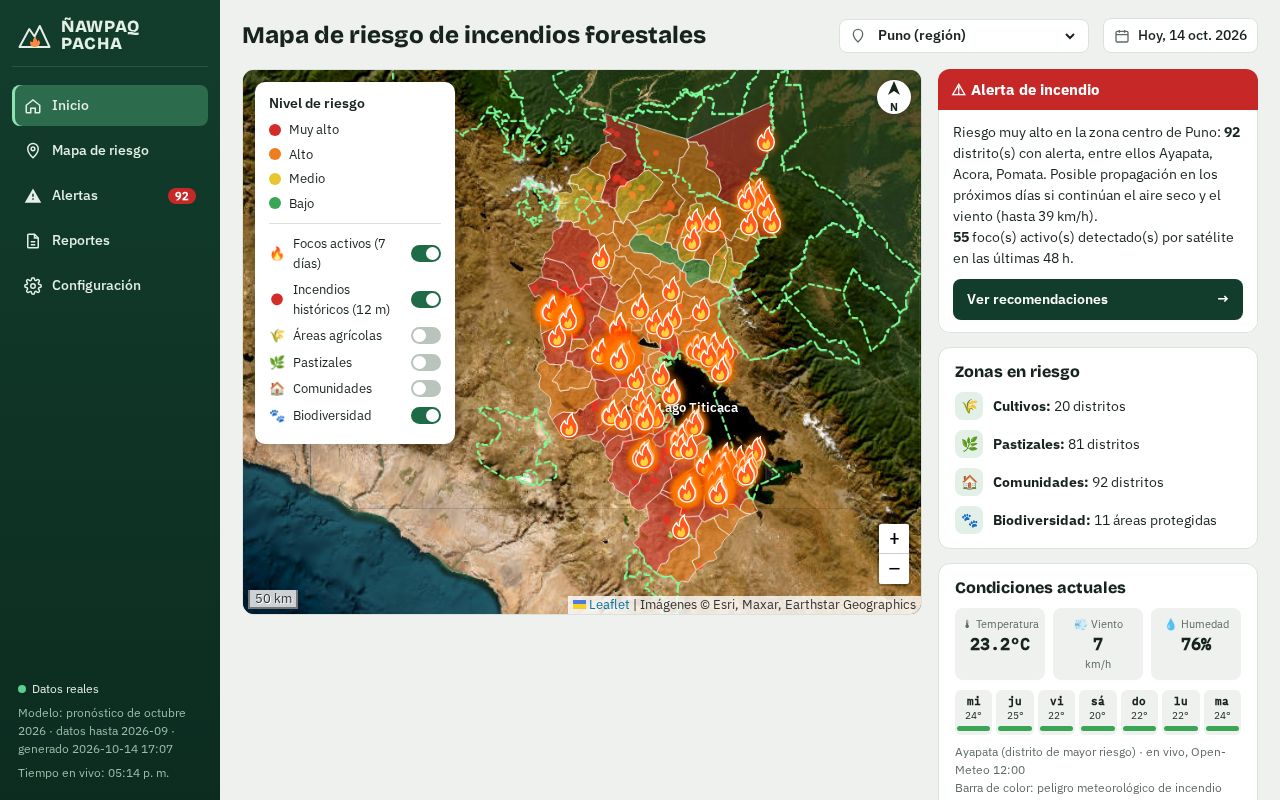This screenshot has width=1280, height=800.
Task: Open Reportes in the sidebar
Action: (x=110, y=241)
